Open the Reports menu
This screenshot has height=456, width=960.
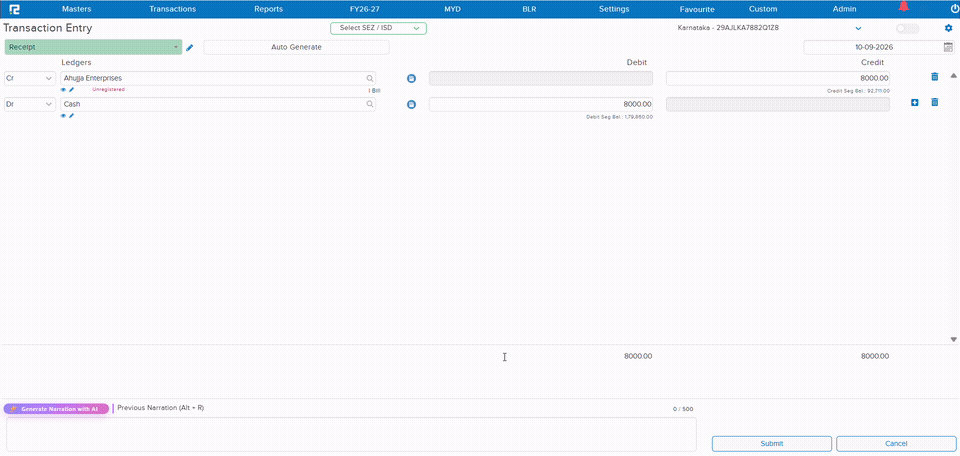(x=269, y=9)
